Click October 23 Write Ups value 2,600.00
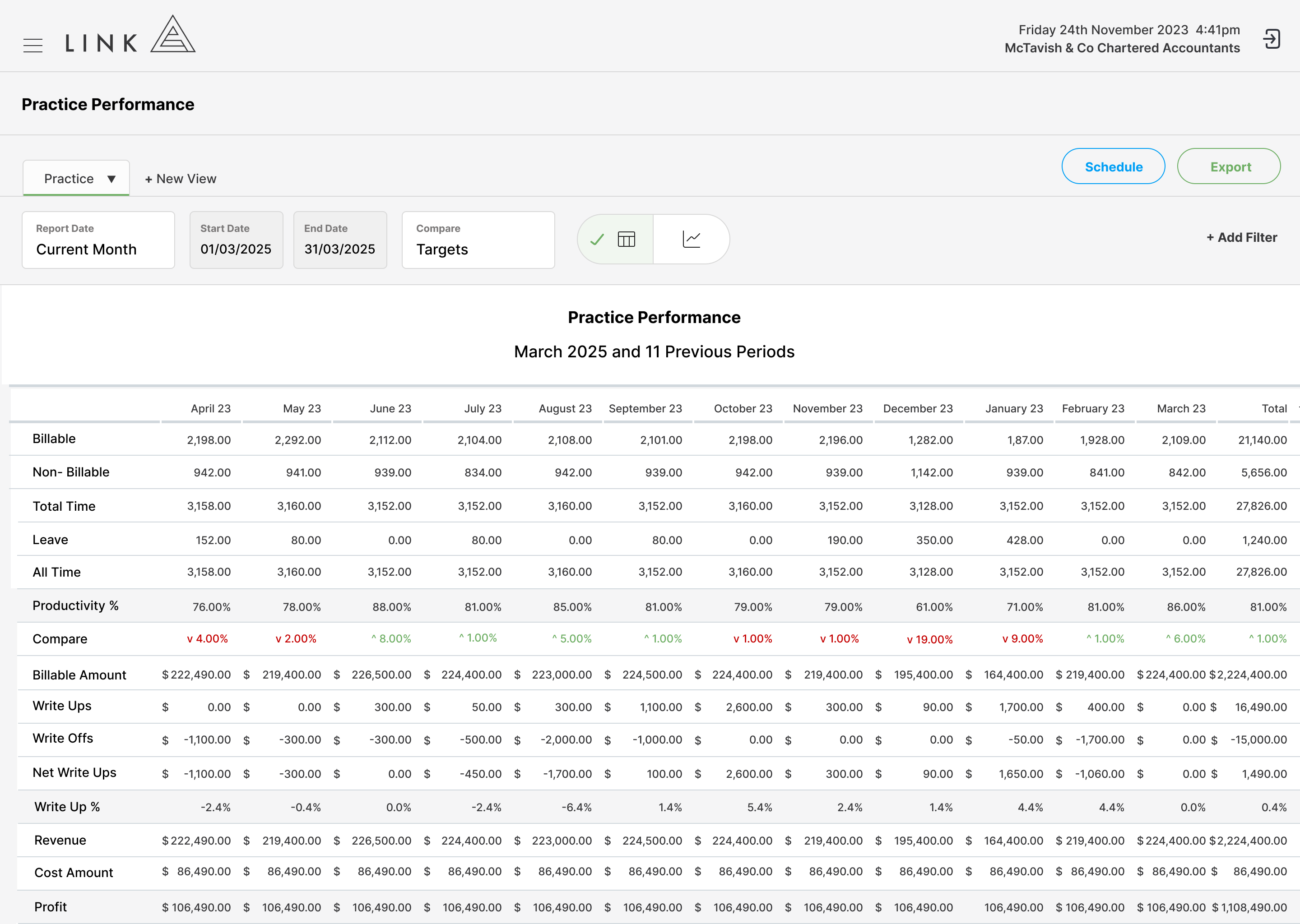Viewport: 1300px width, 924px height. (x=749, y=707)
